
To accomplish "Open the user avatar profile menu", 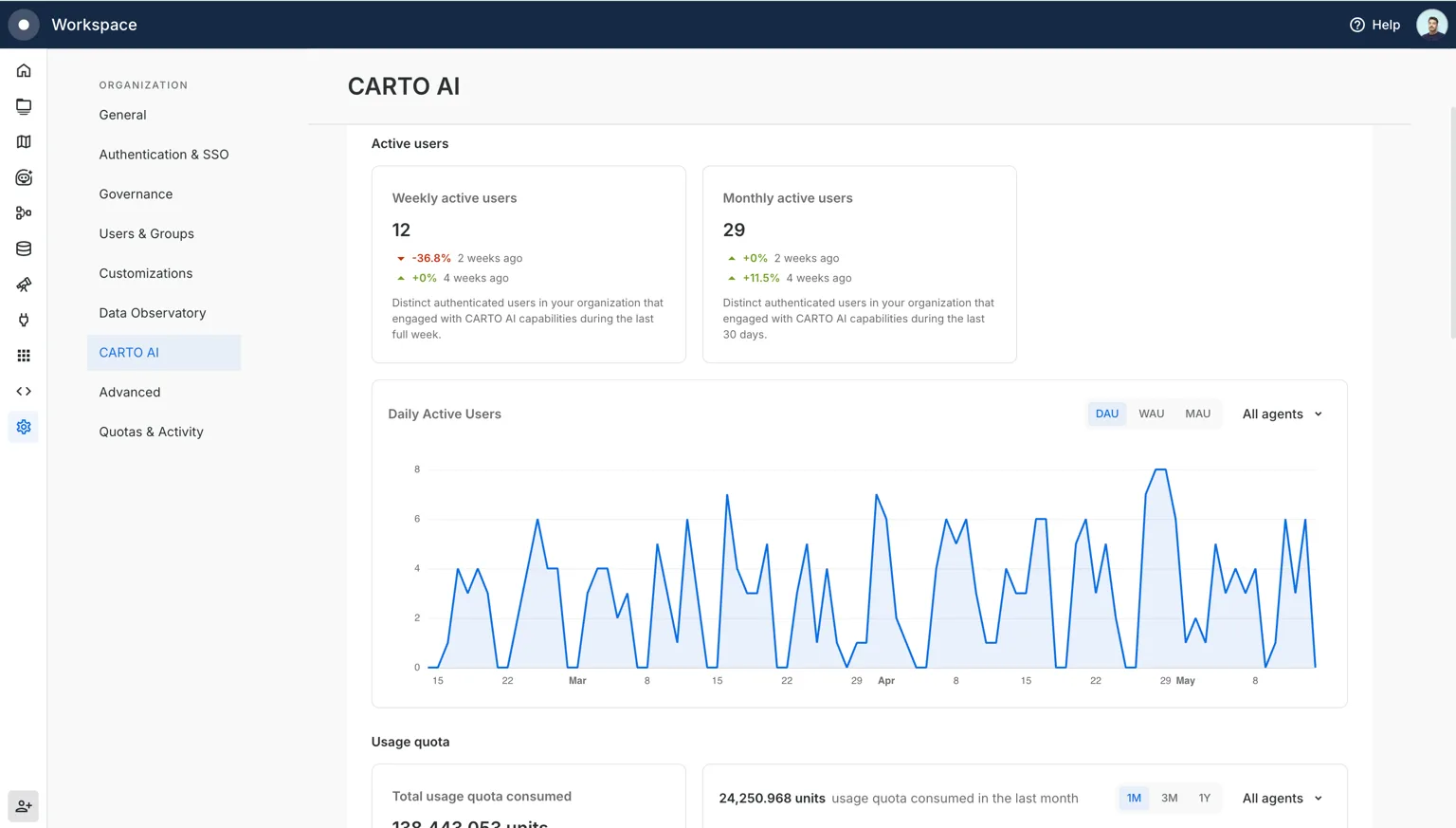I will tap(1431, 25).
